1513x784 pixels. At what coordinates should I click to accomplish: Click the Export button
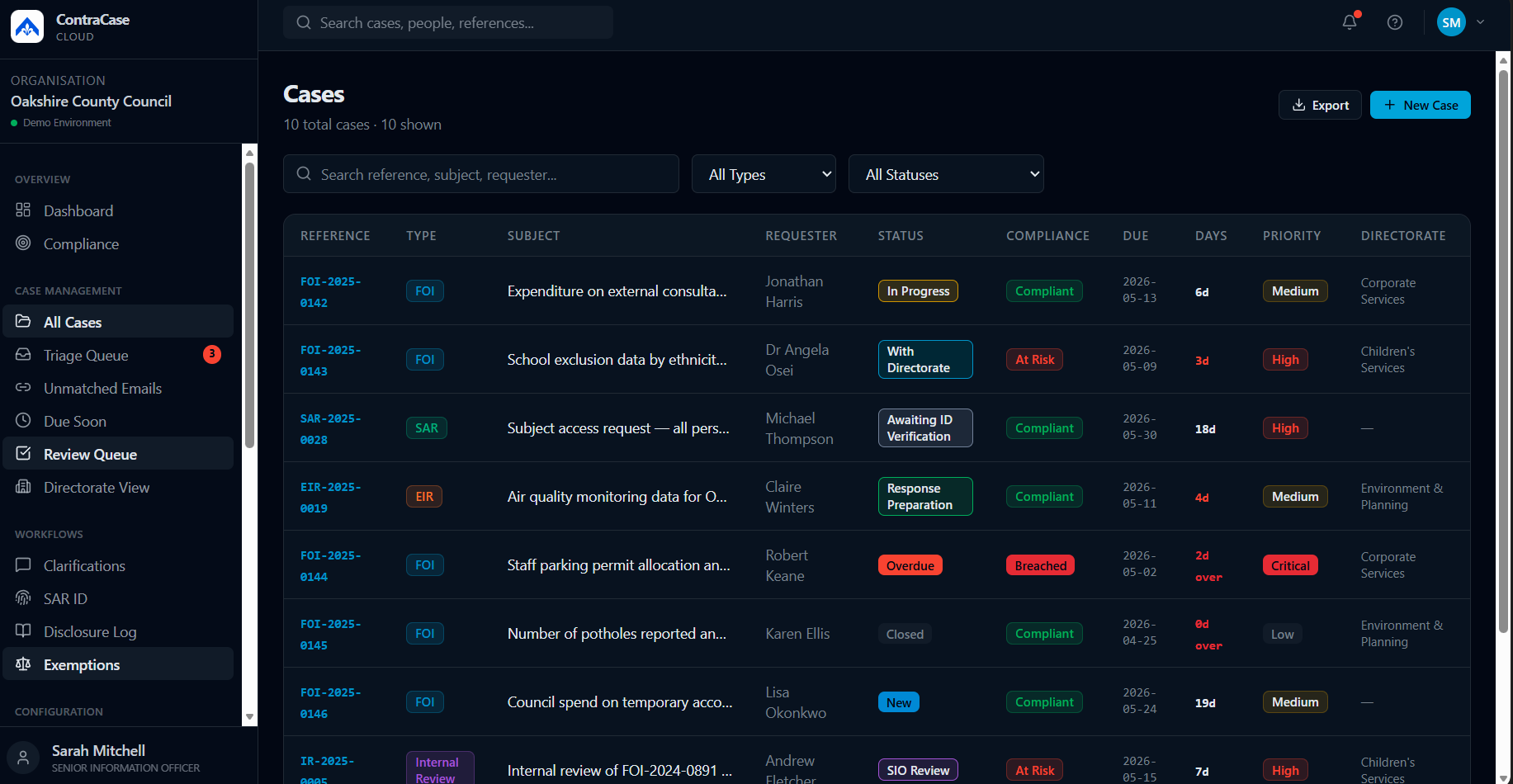1320,105
